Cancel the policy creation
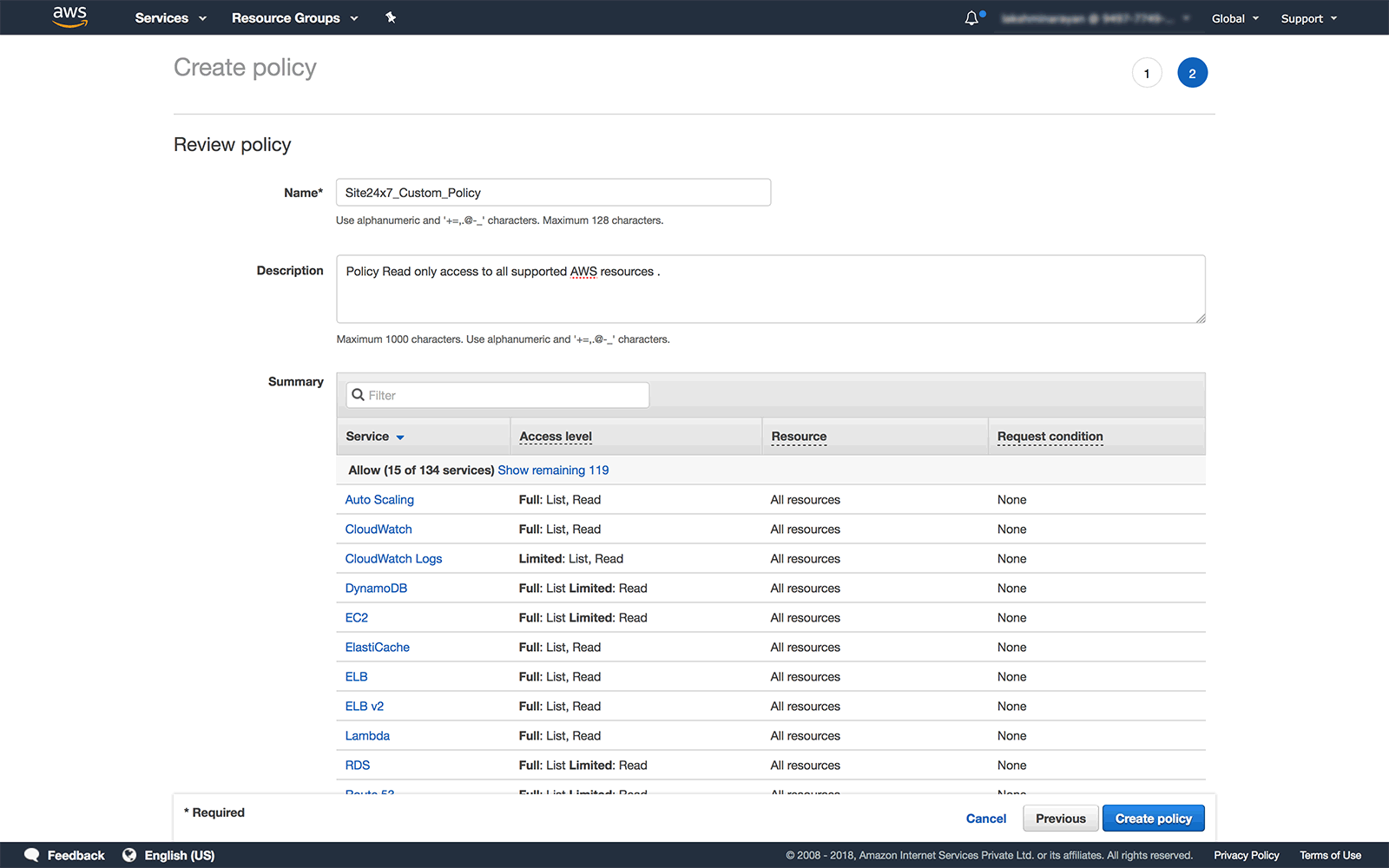 986,819
